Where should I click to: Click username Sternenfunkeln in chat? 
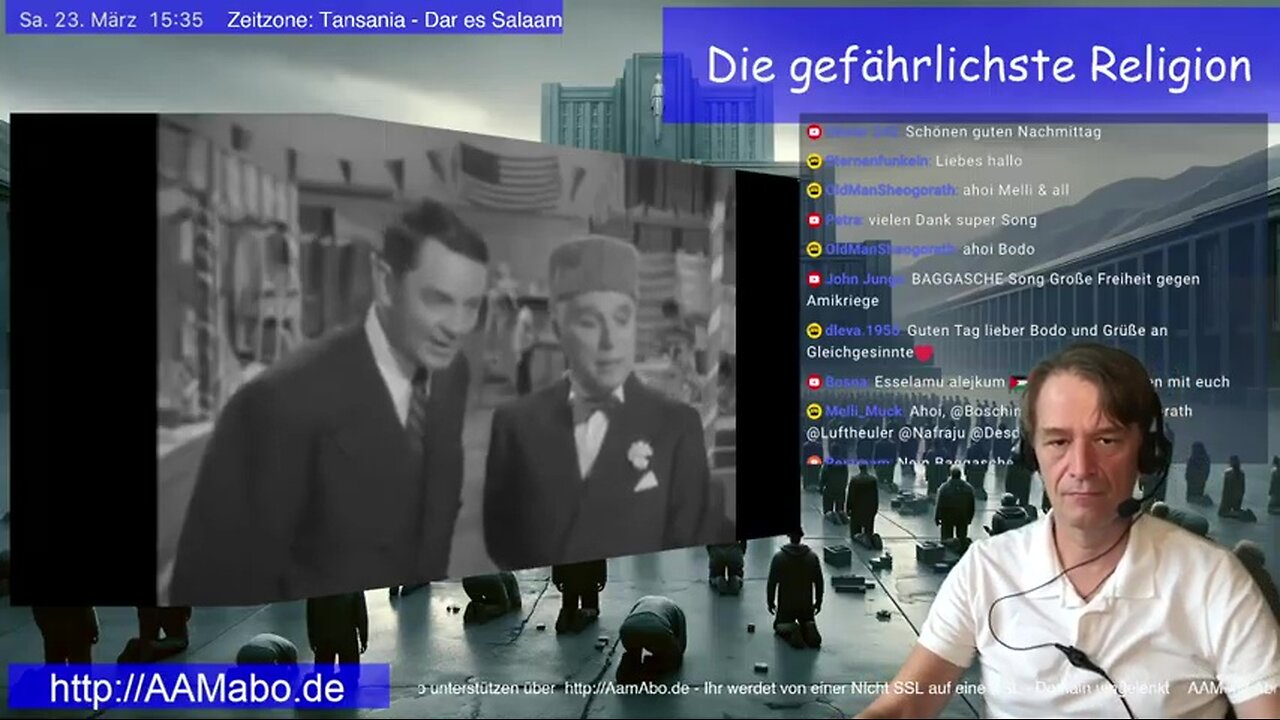click(x=877, y=161)
